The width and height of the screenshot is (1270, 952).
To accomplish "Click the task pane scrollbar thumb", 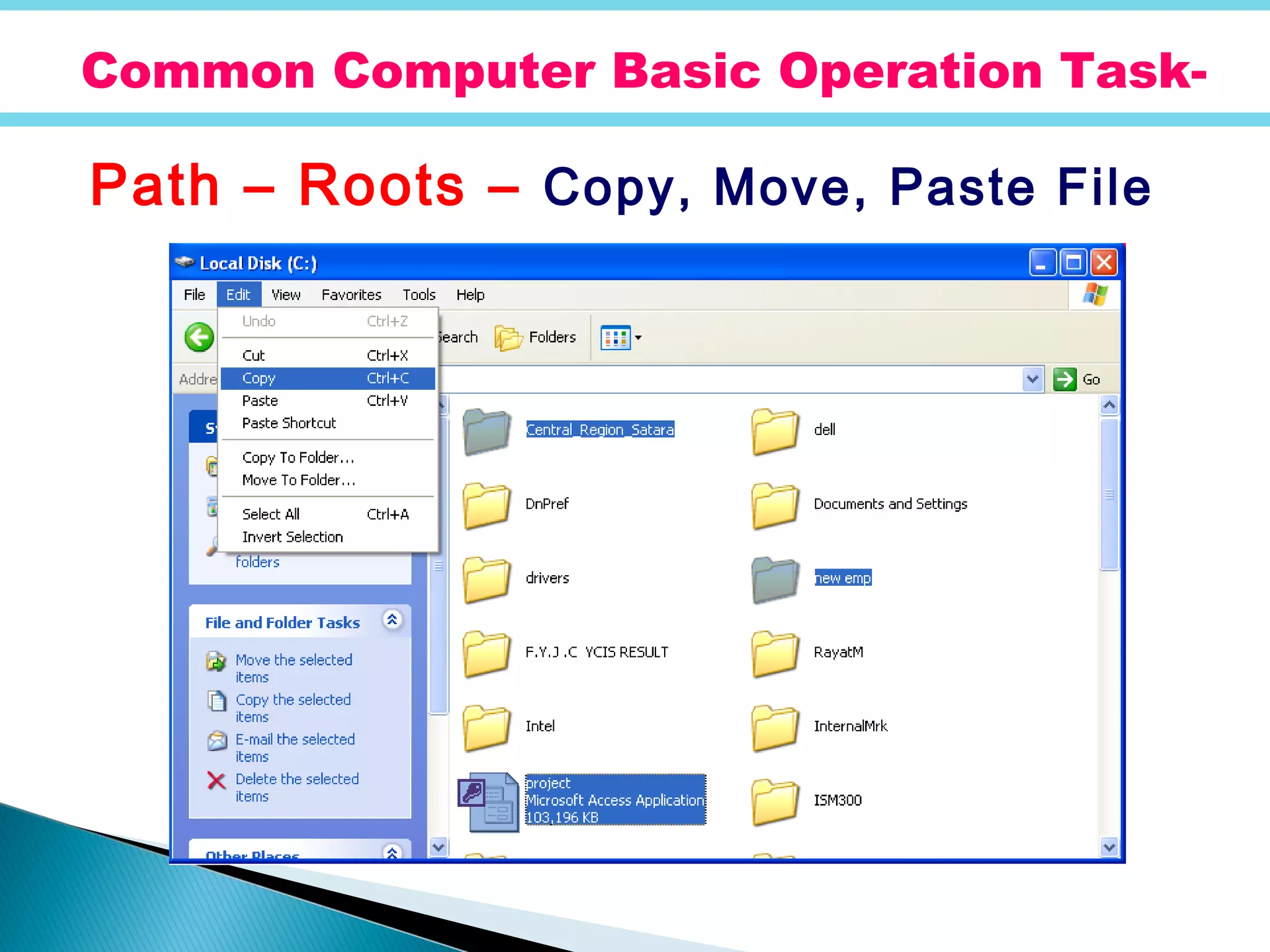I will 438,565.
